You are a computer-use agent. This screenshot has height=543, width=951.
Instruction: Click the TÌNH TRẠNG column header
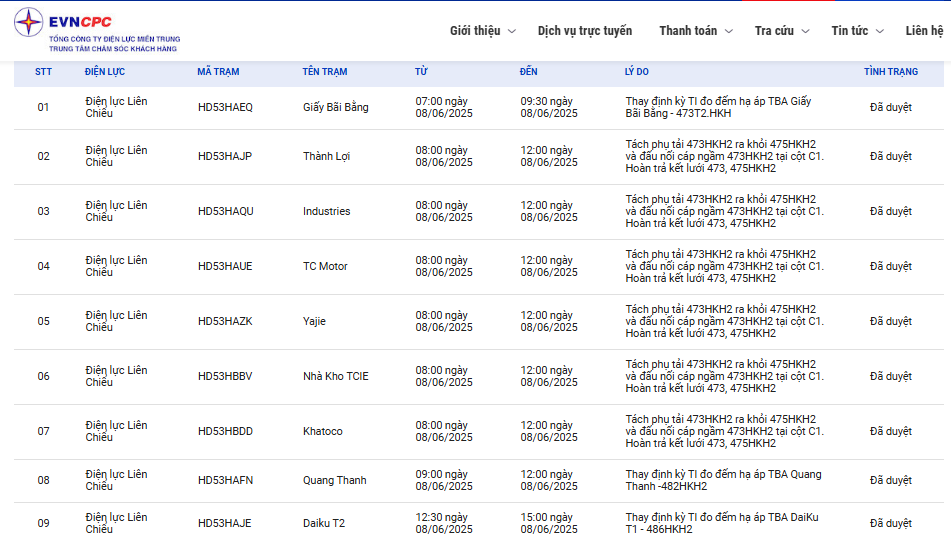890,72
